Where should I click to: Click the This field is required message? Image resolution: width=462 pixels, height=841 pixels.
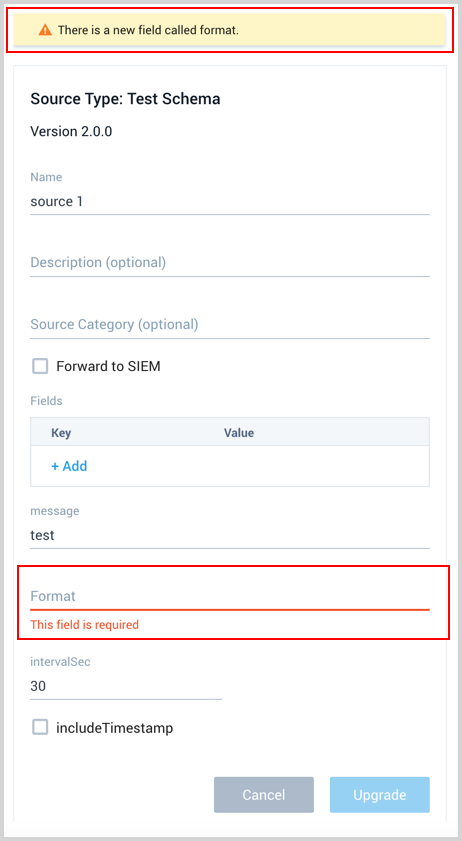(x=85, y=624)
